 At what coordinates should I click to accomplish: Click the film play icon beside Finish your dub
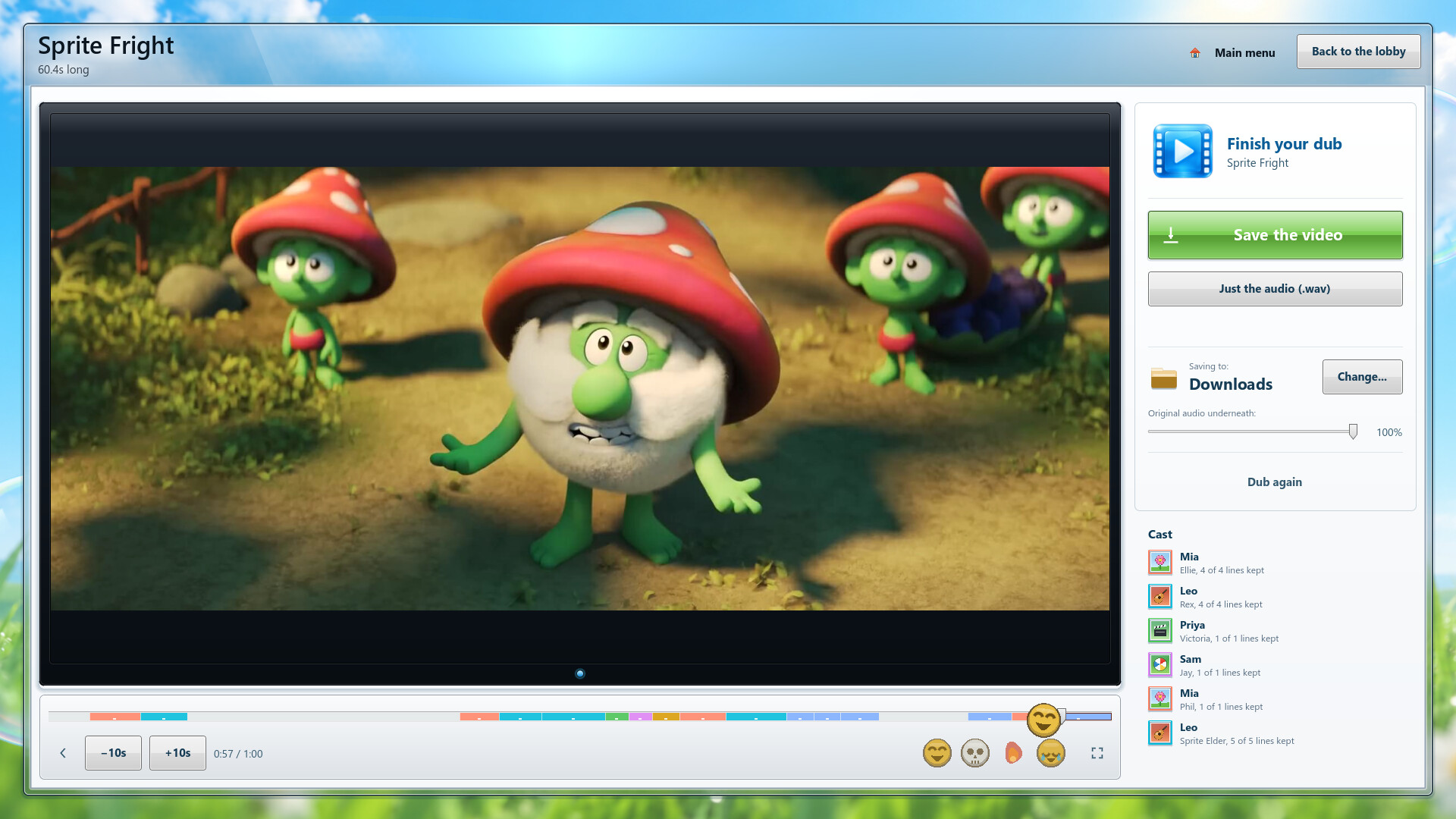coord(1183,151)
